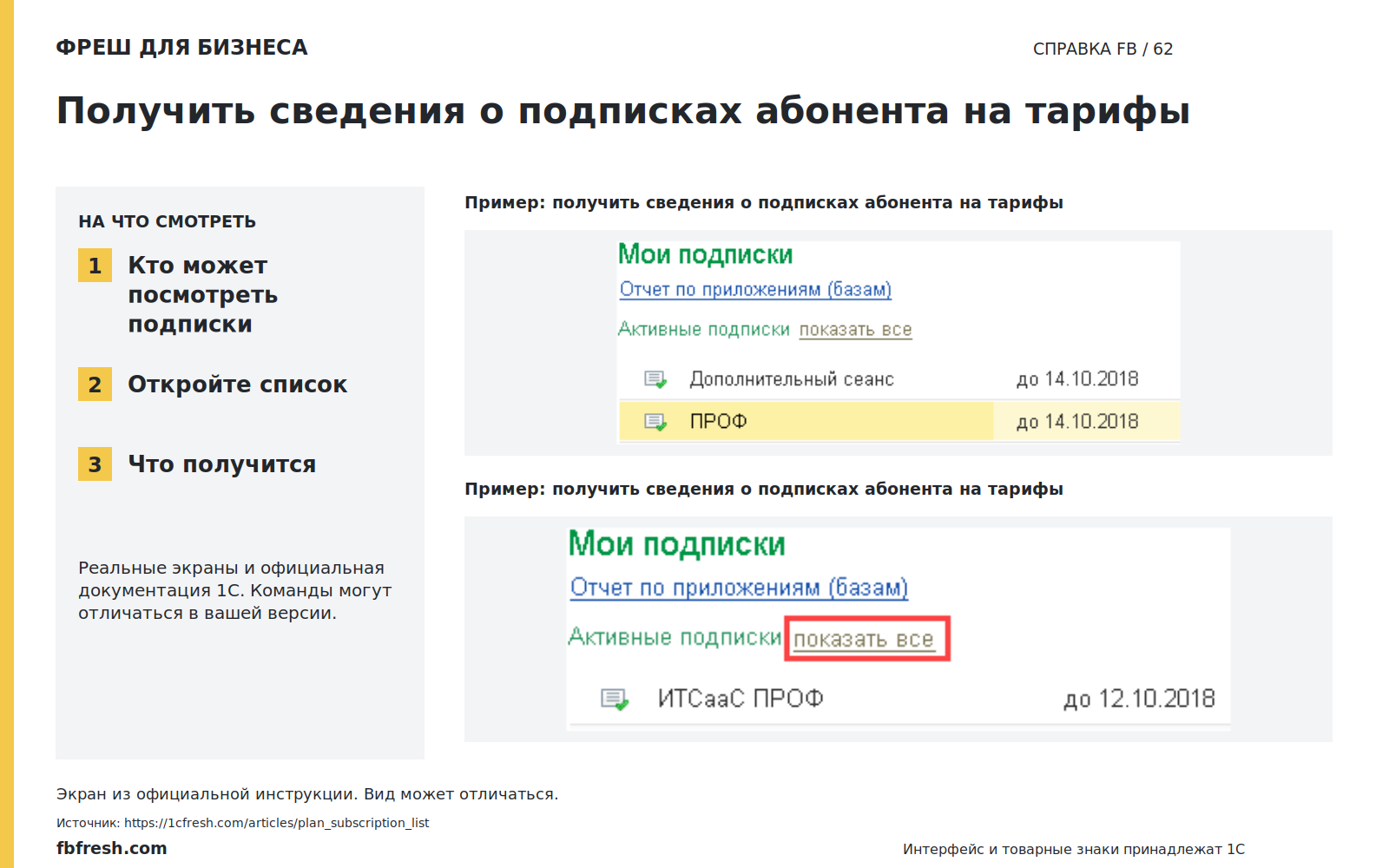Select the ИТСааС ПРОФ subscription
1389x868 pixels.
[899, 699]
